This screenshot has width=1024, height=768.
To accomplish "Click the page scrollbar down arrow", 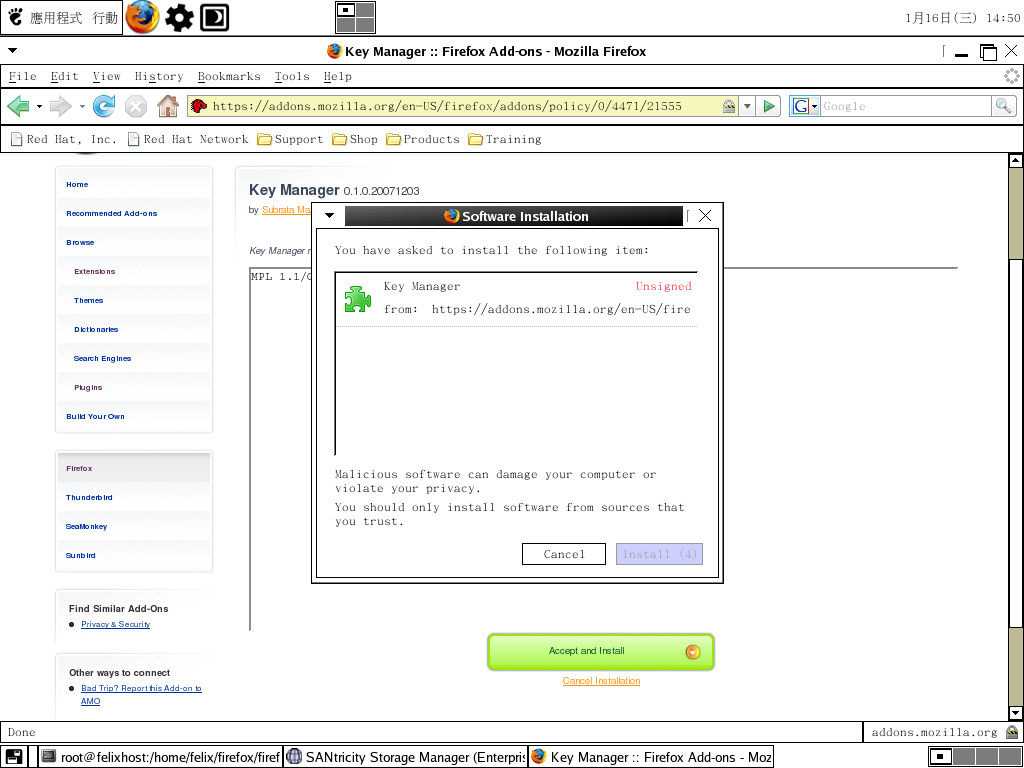I will pos(1015,713).
